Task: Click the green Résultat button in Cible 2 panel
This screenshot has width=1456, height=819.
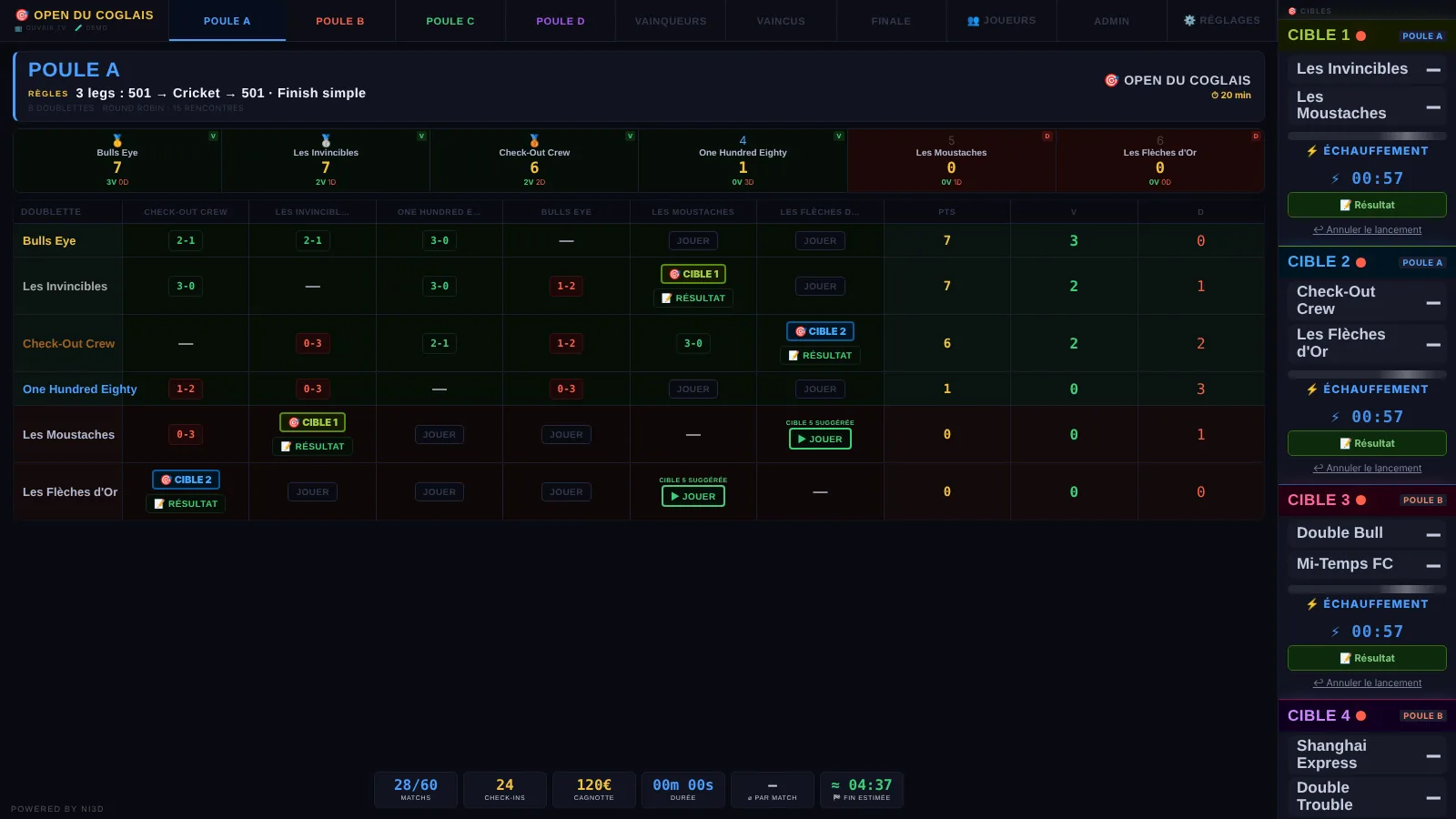Action: point(1367,443)
